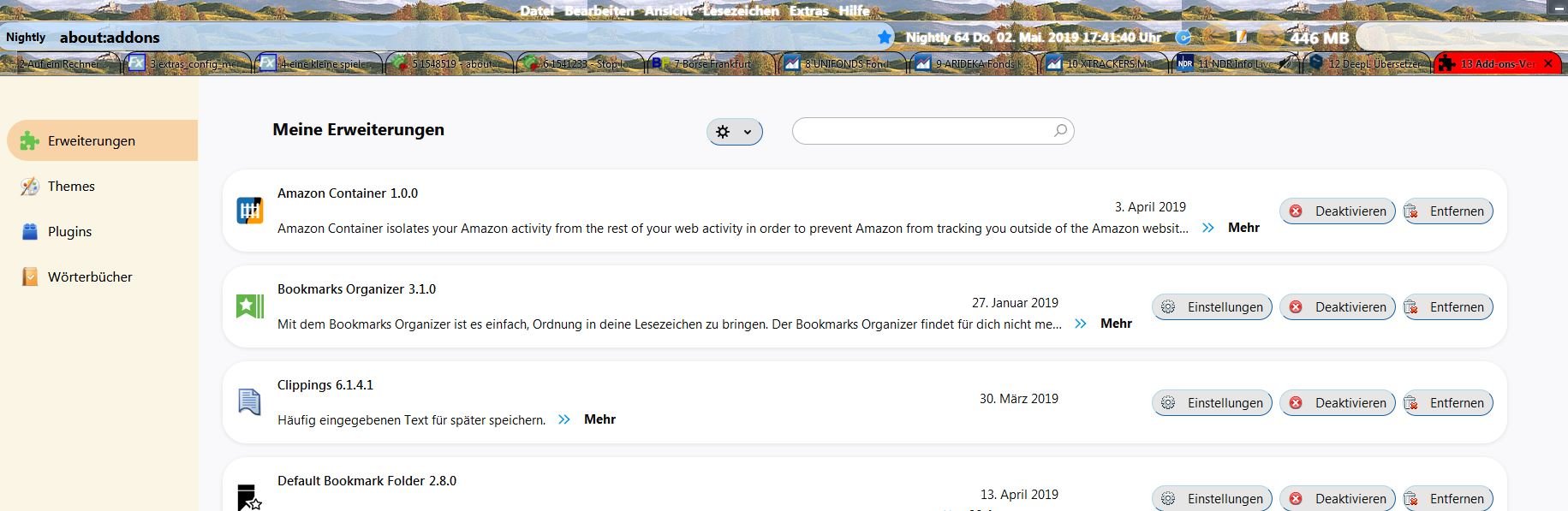Click the Amazon Container 1.0.0 title
The image size is (1568, 511).
tap(348, 193)
